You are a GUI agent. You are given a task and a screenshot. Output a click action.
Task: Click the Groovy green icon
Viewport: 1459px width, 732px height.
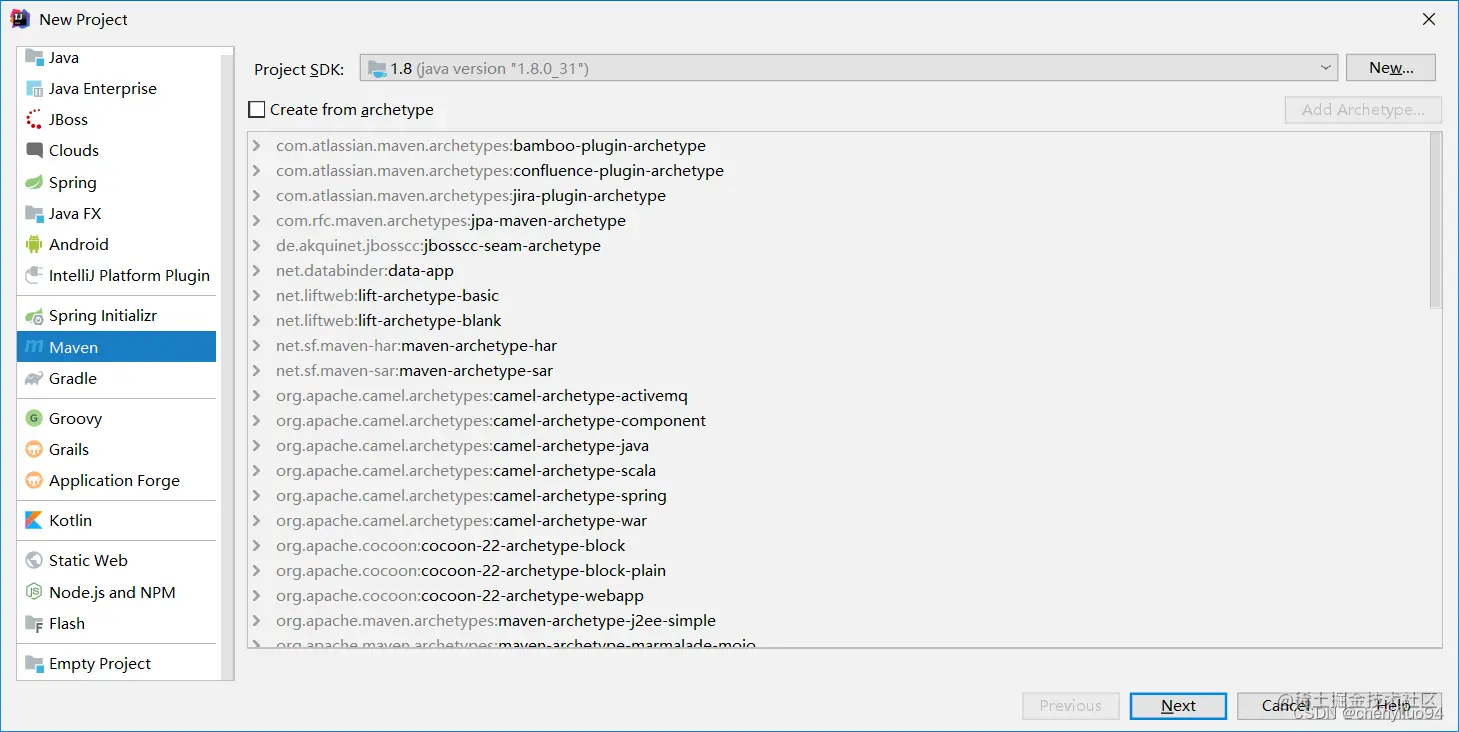pos(35,418)
